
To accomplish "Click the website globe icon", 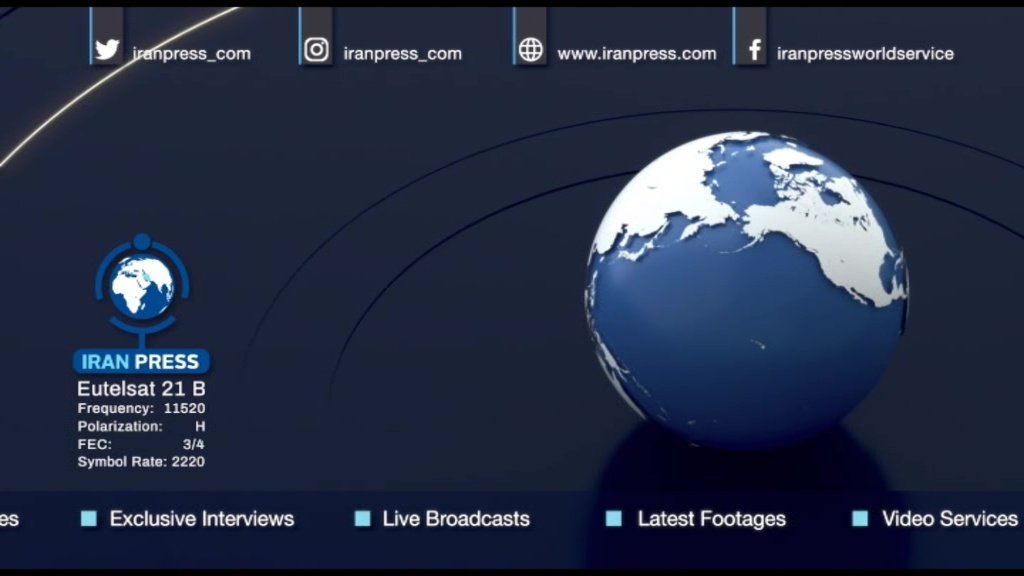I will coord(531,50).
